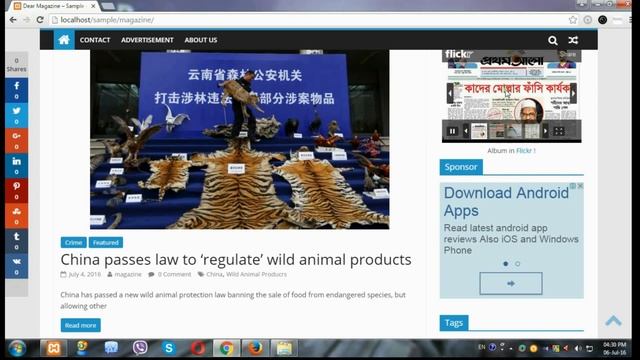Open site search magnifier icon
The width and height of the screenshot is (640, 360).
pos(553,40)
